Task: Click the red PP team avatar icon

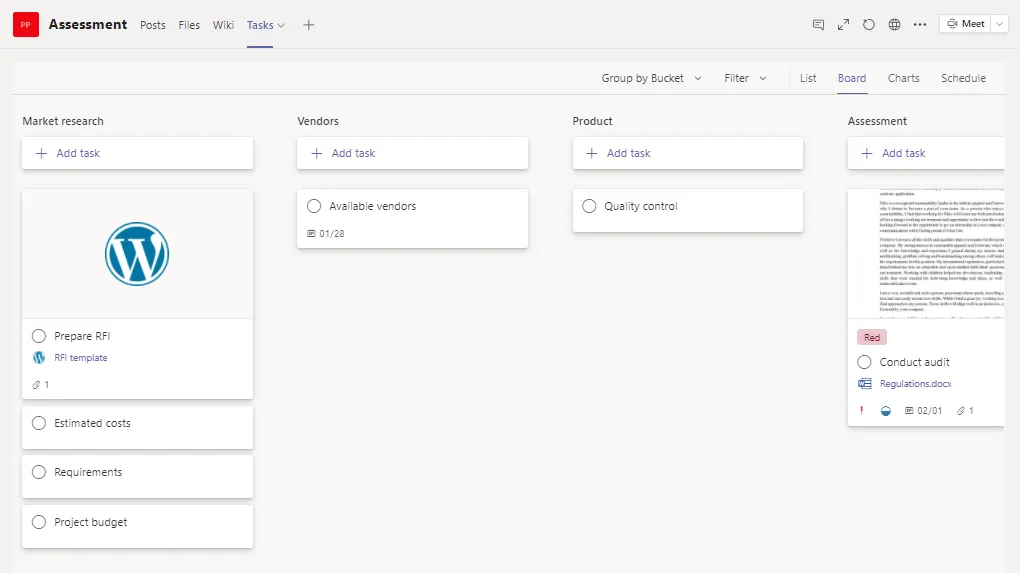Action: [26, 25]
